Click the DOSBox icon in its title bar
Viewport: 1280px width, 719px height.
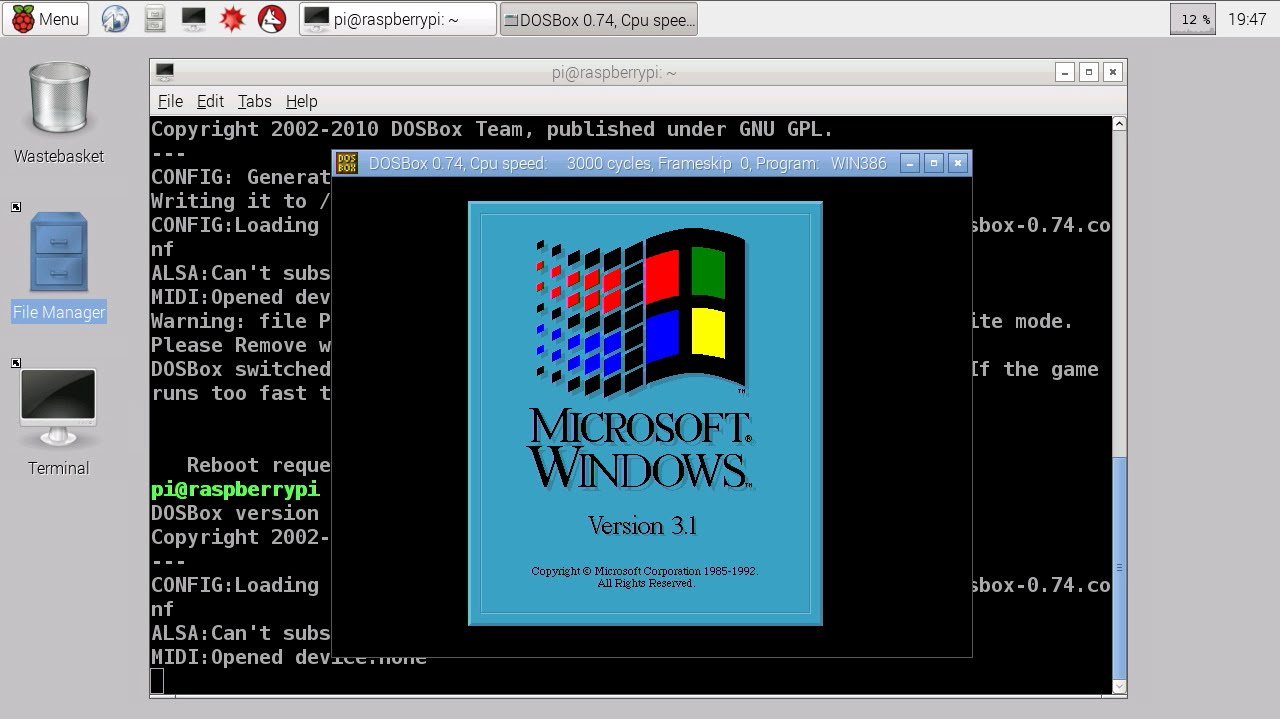(x=347, y=163)
